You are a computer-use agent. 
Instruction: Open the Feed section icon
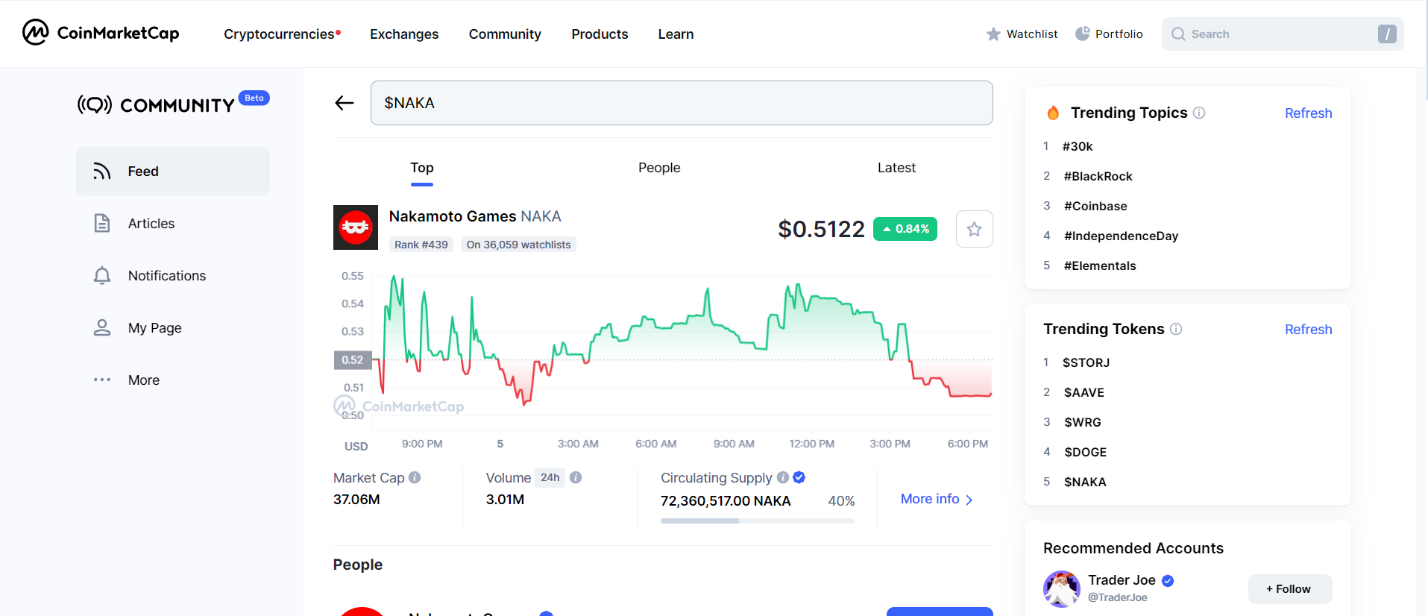click(102, 171)
